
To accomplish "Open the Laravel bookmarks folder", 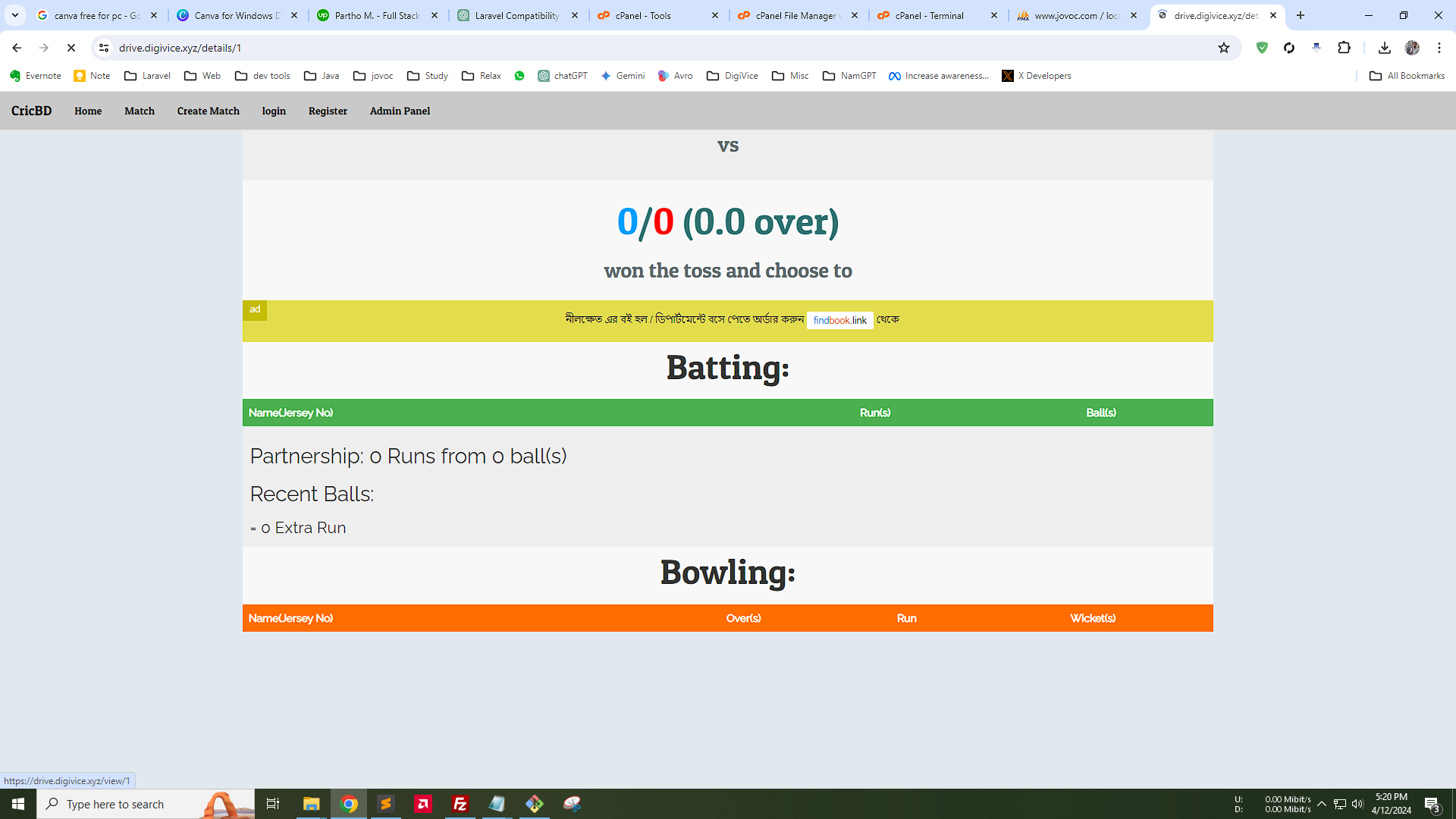I will tap(148, 76).
